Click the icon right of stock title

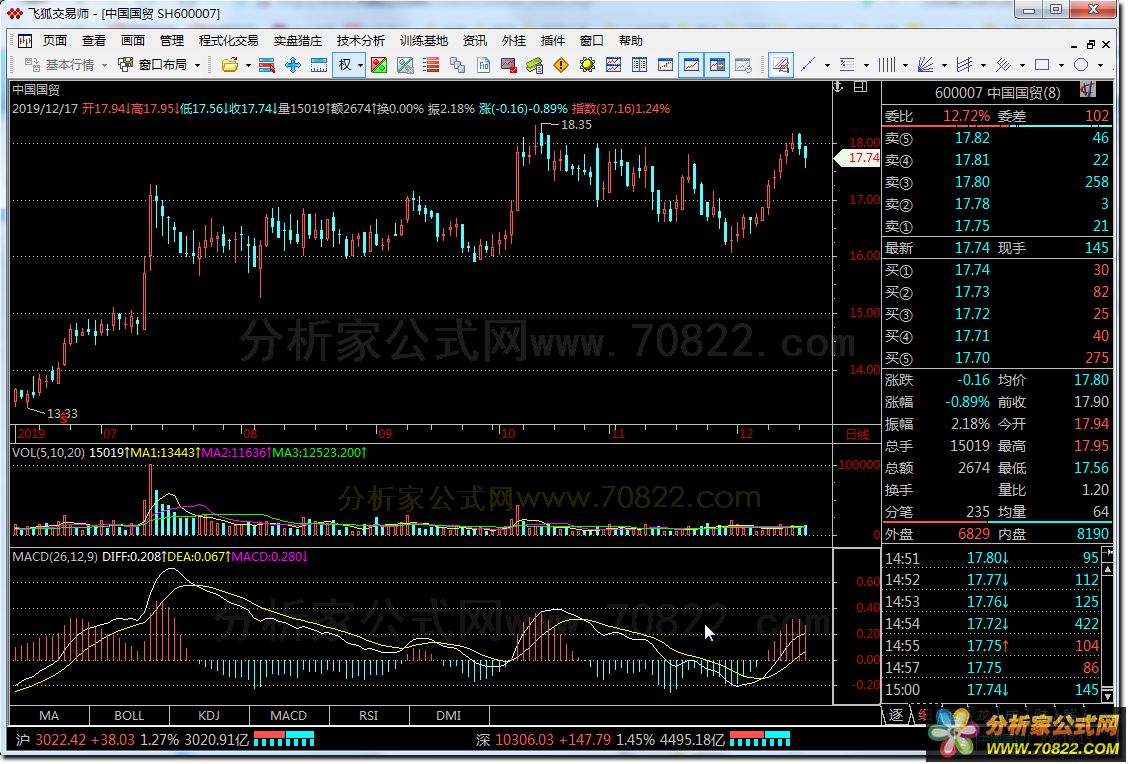(x=1088, y=90)
